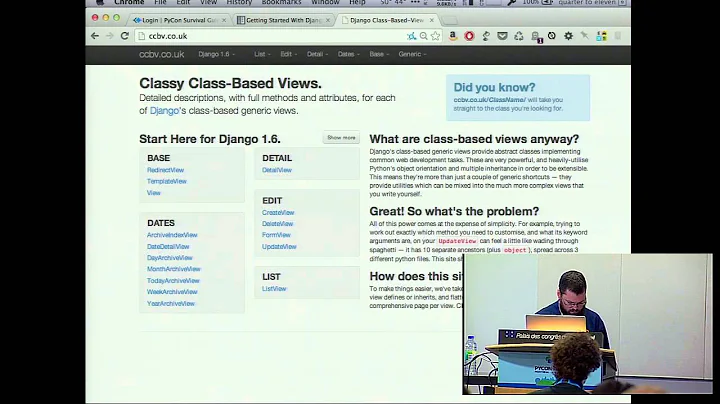Expand the List navbar dropdown
Image resolution: width=720 pixels, height=404 pixels.
tap(262, 54)
